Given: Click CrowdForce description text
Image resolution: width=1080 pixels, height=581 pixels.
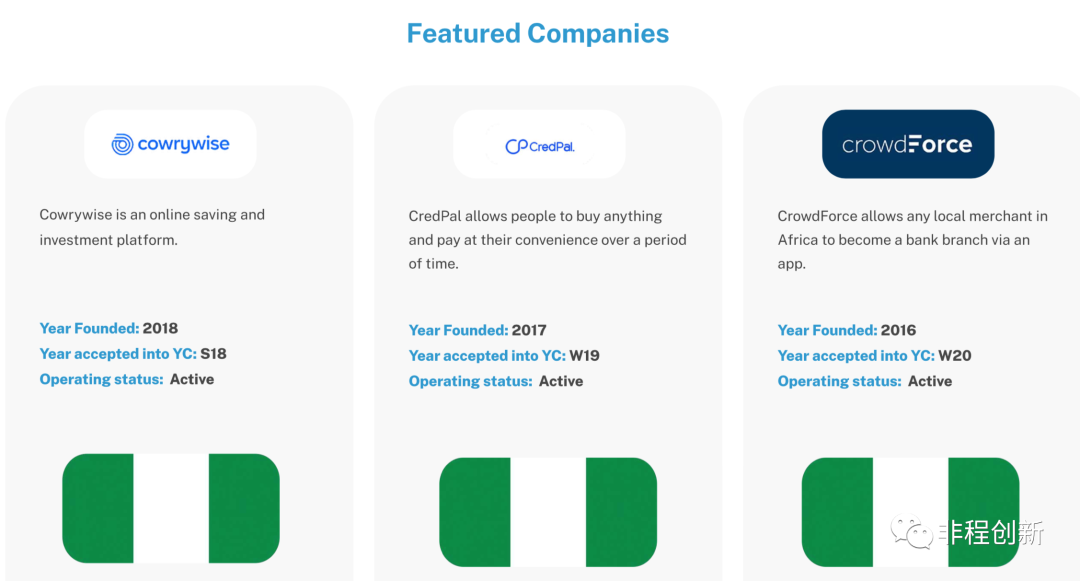Looking at the screenshot, I should pos(913,240).
